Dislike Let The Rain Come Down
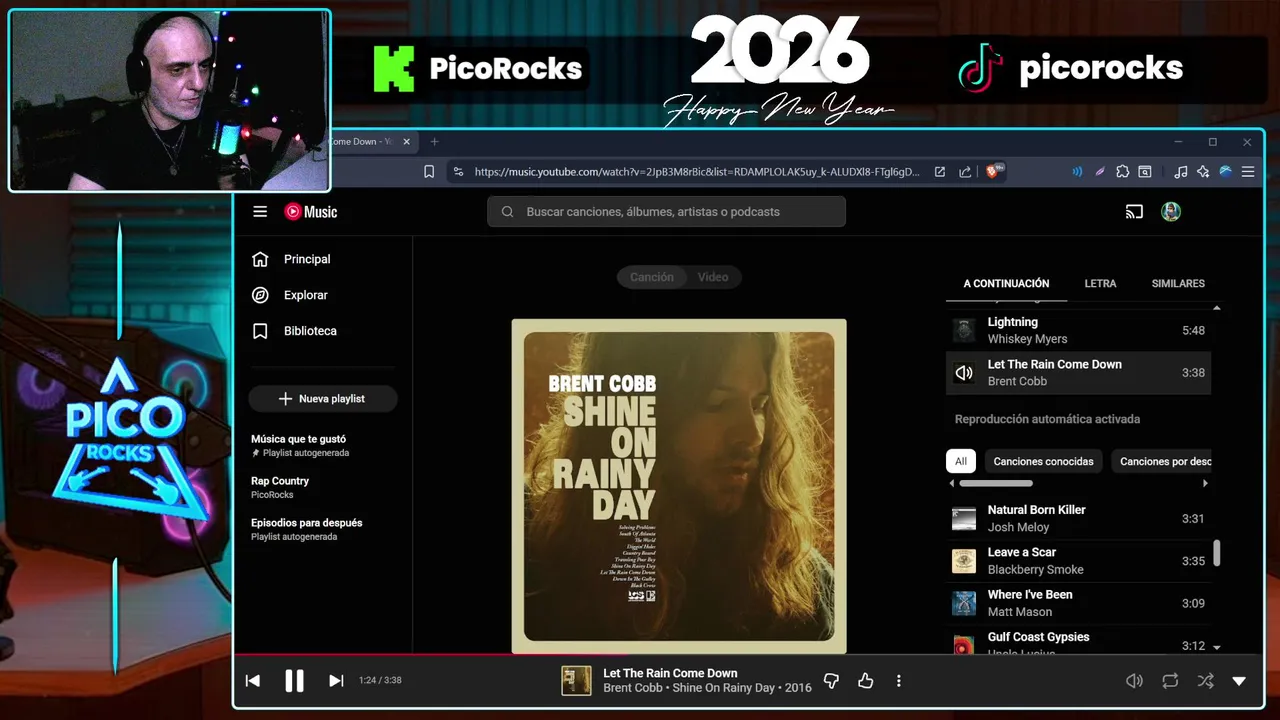 [831, 681]
